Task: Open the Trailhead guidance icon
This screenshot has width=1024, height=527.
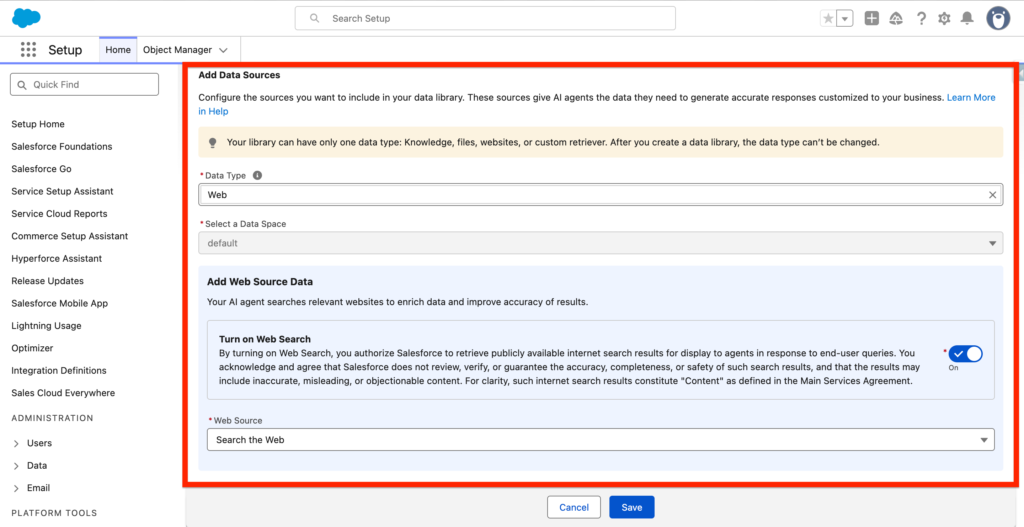Action: pos(896,18)
